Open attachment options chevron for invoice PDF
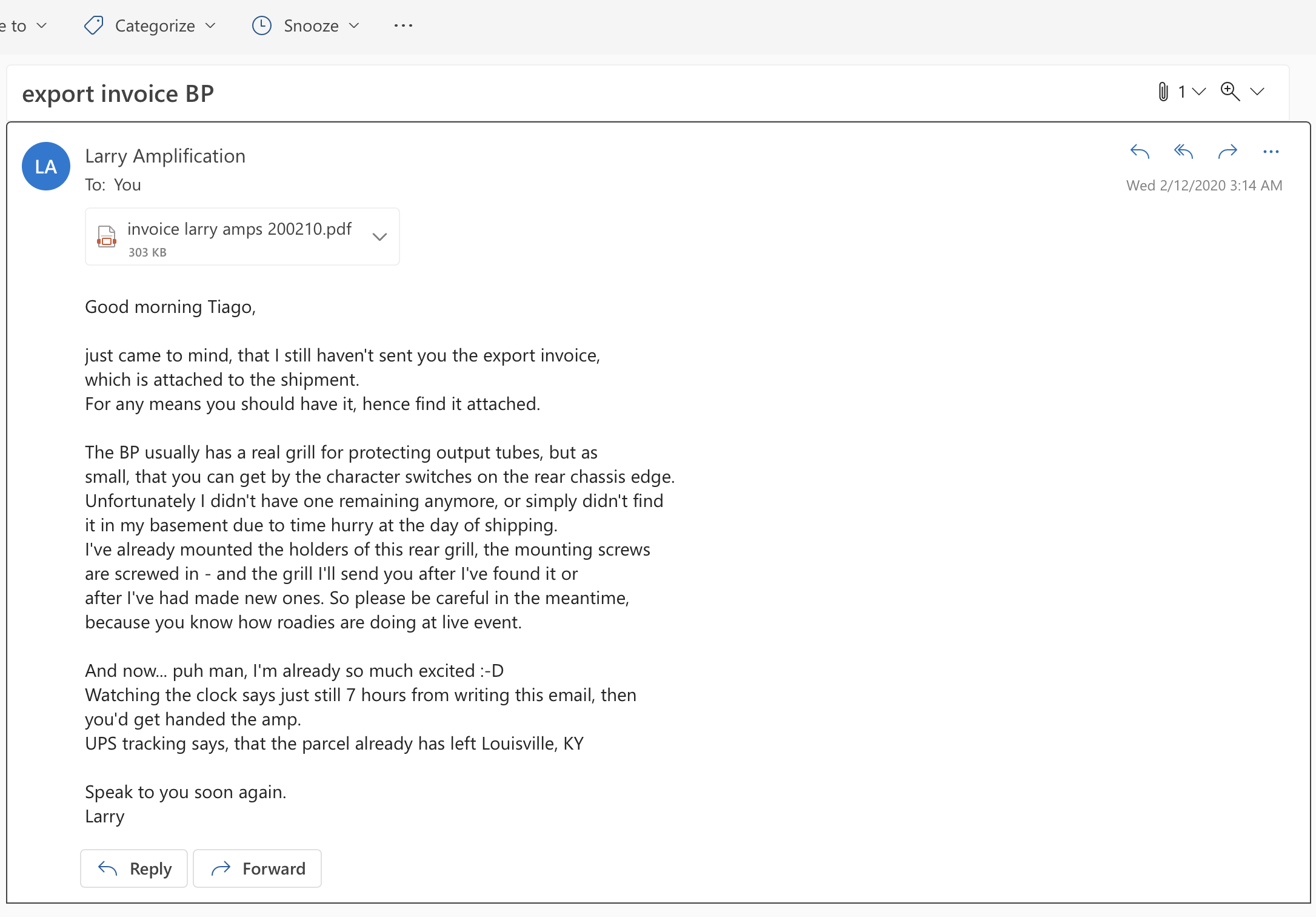This screenshot has height=917, width=1316. pos(379,237)
